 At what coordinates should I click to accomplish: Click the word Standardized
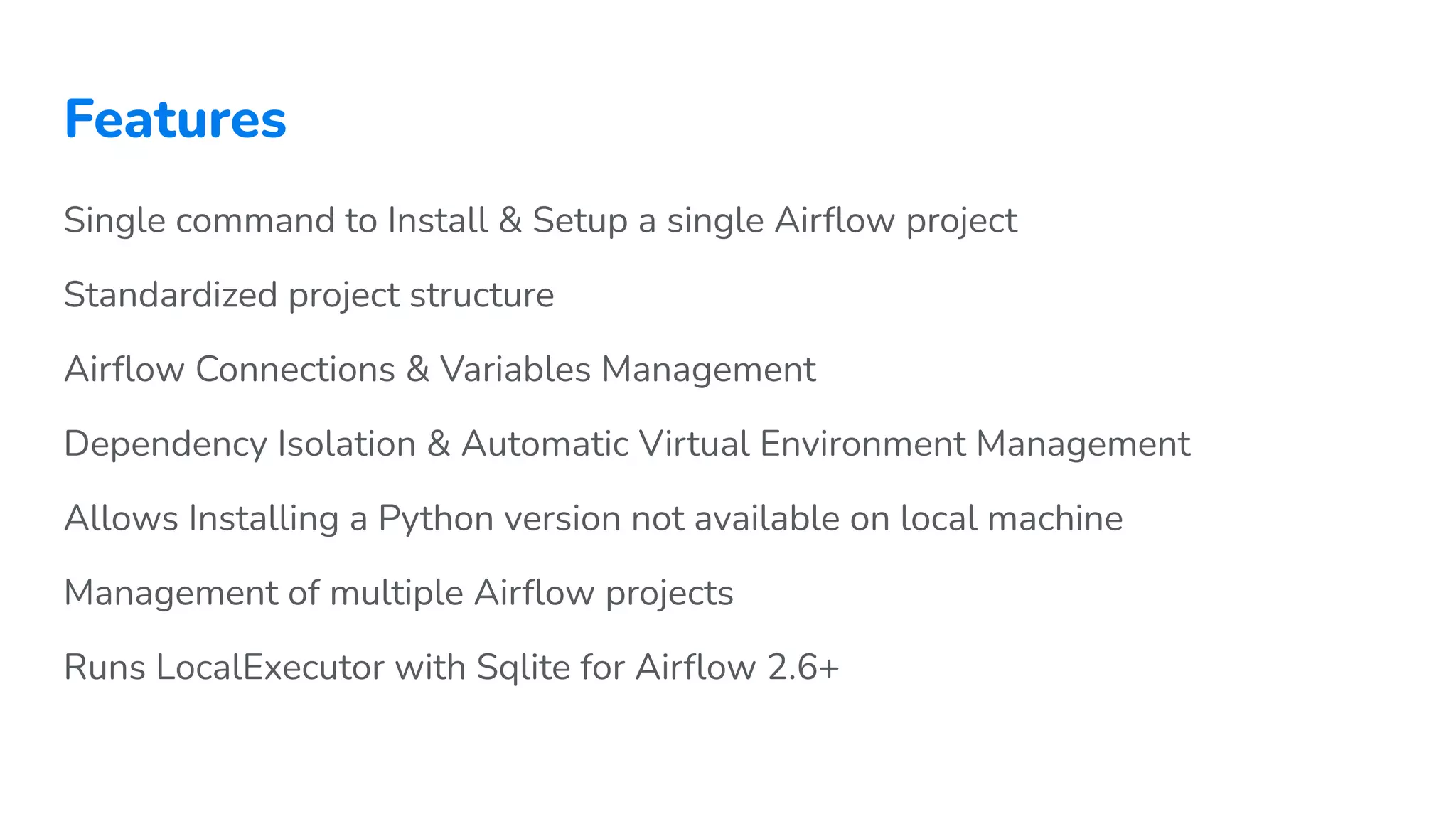coord(171,296)
